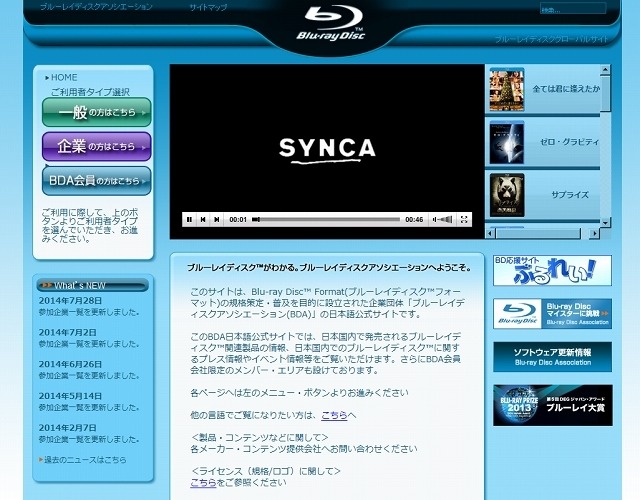Open the Blu-ray Disc マイスターに挑戦 banner

point(552,313)
